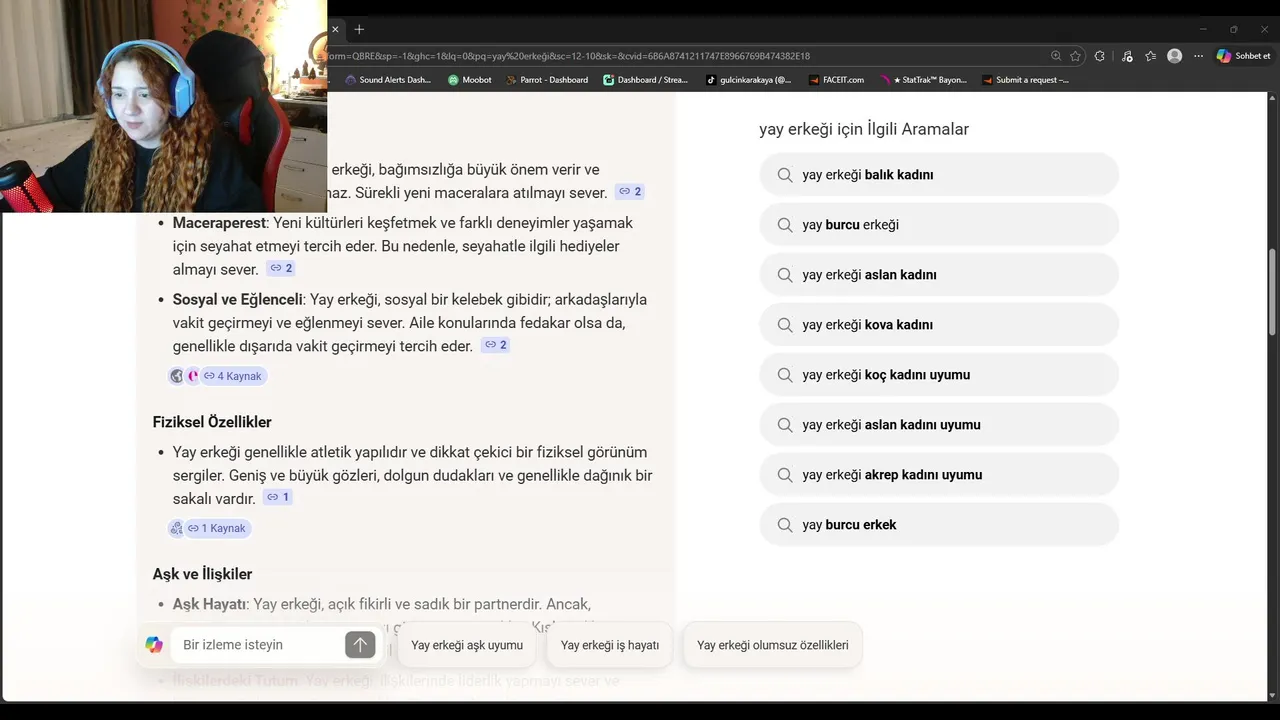Open browser settings and more menu
The width and height of the screenshot is (1280, 720).
pyautogui.click(x=1198, y=56)
